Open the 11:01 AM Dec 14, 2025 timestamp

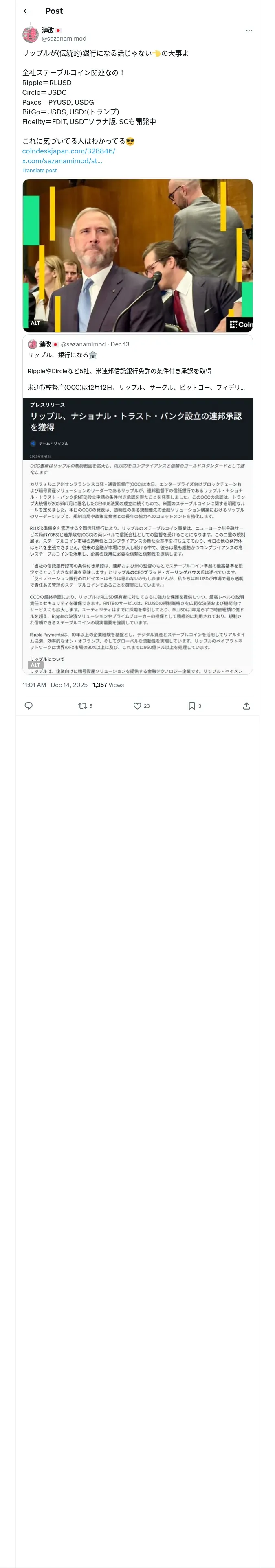click(x=55, y=685)
